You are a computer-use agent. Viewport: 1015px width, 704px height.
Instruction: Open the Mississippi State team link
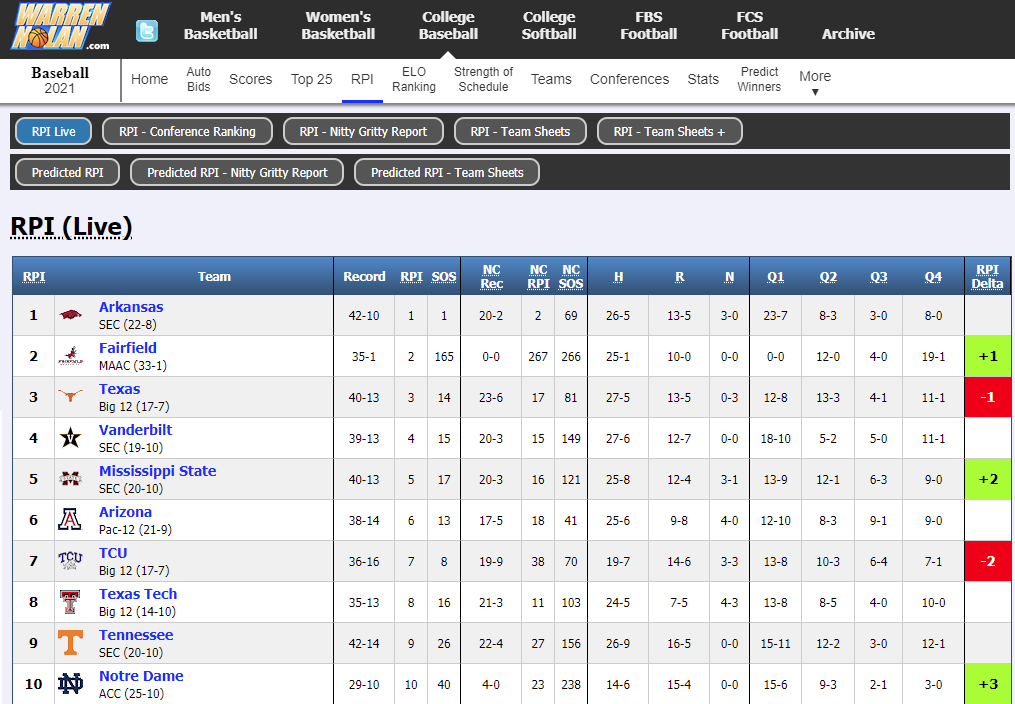pyautogui.click(x=157, y=470)
